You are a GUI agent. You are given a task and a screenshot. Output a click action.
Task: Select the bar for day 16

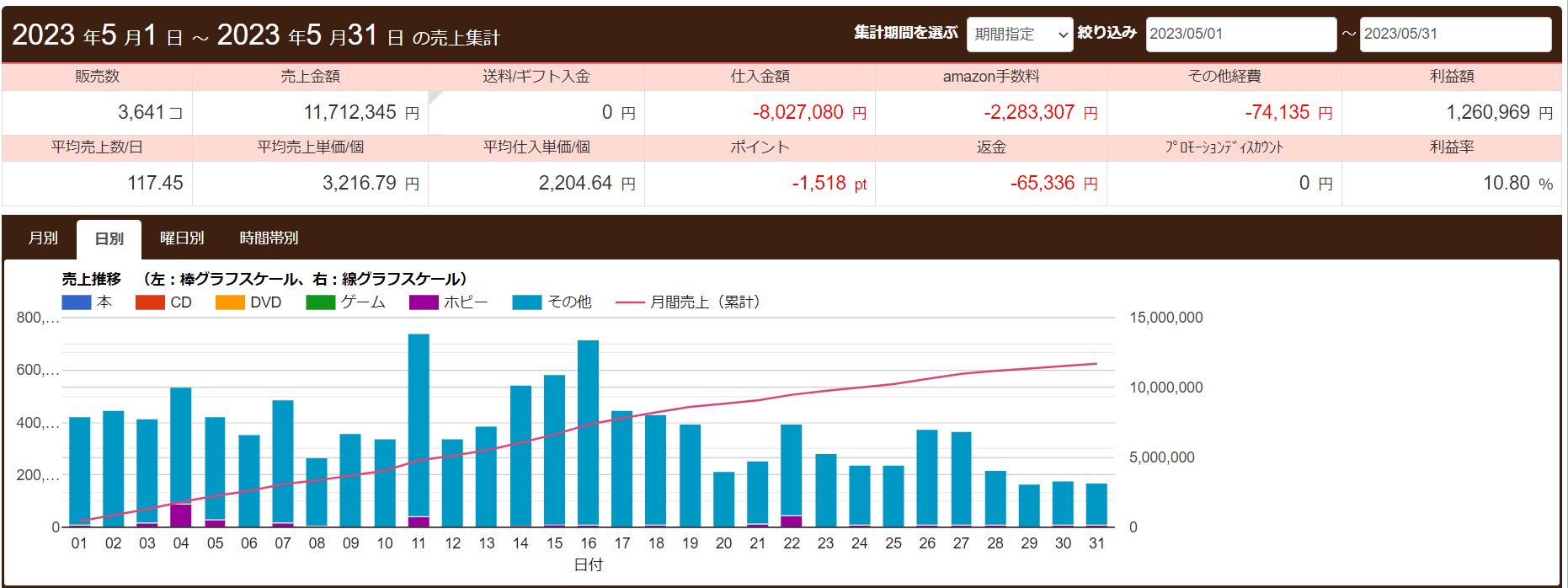[589, 430]
